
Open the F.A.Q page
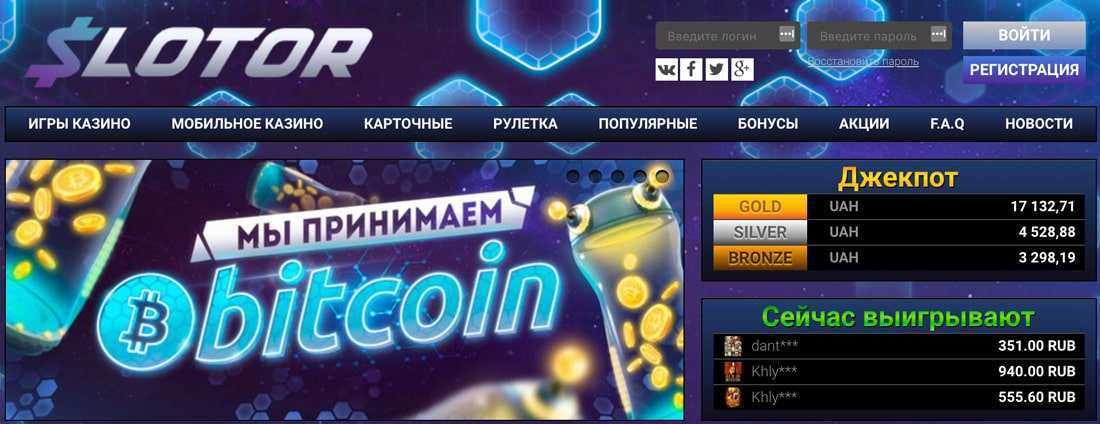(x=947, y=124)
